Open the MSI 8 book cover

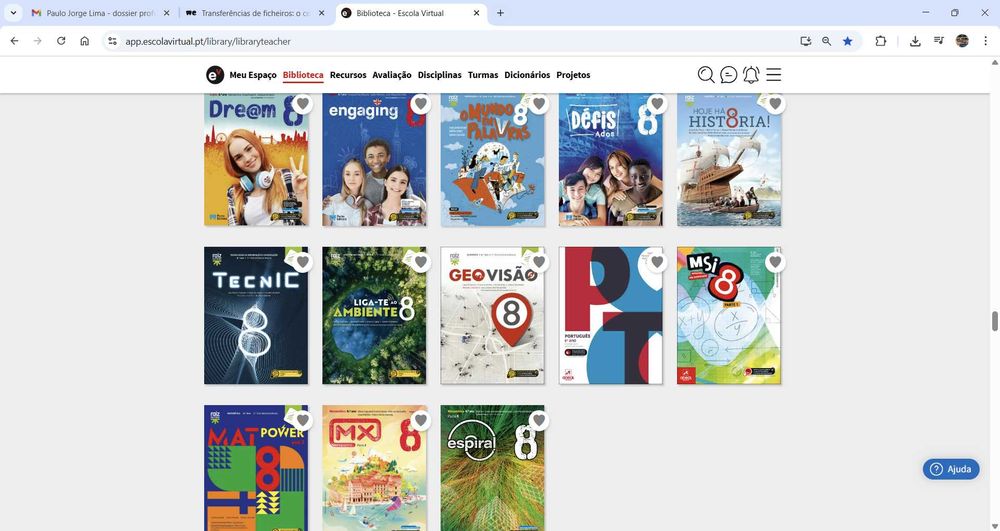pyautogui.click(x=729, y=316)
